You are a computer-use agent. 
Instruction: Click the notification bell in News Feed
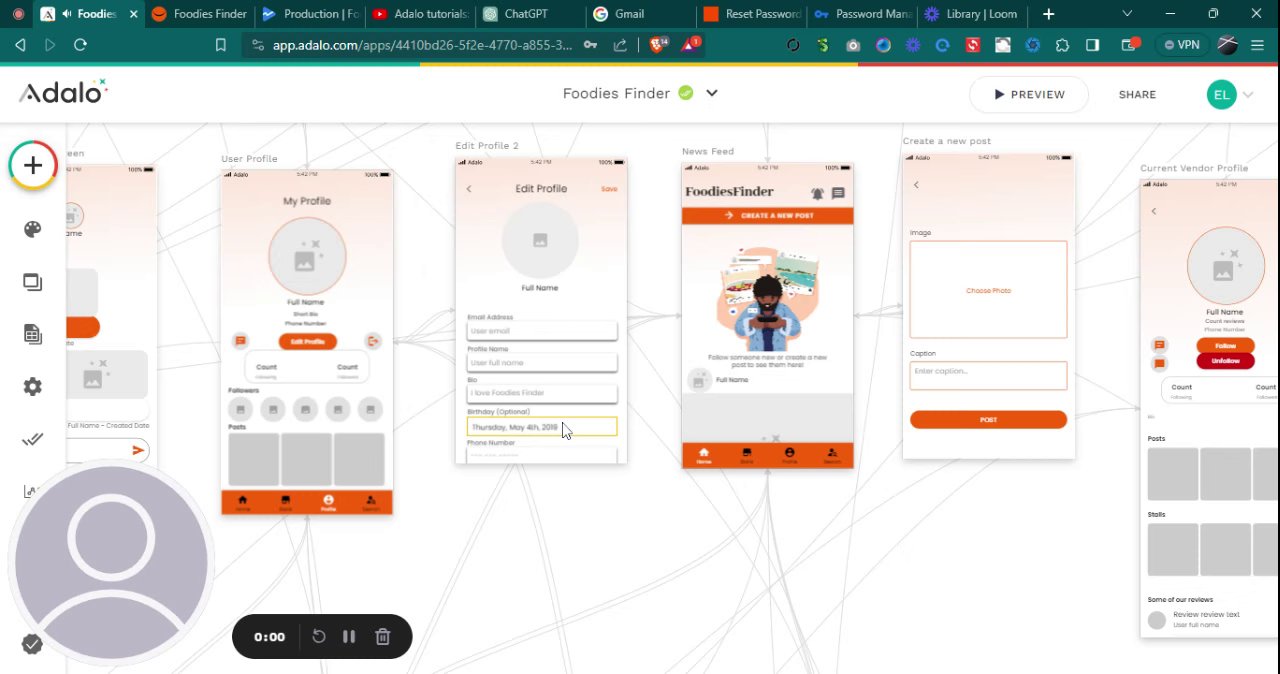(x=817, y=193)
